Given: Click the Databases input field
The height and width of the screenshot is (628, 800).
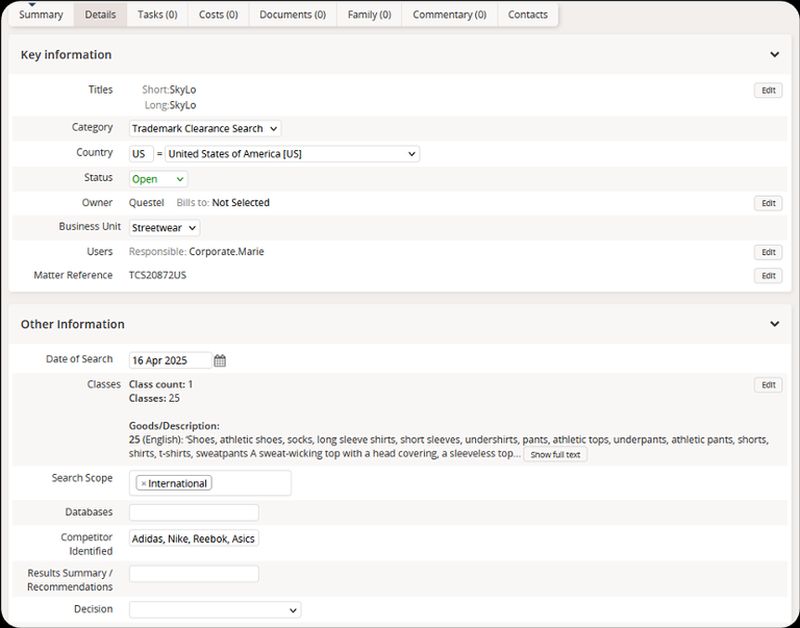Looking at the screenshot, I should 194,513.
